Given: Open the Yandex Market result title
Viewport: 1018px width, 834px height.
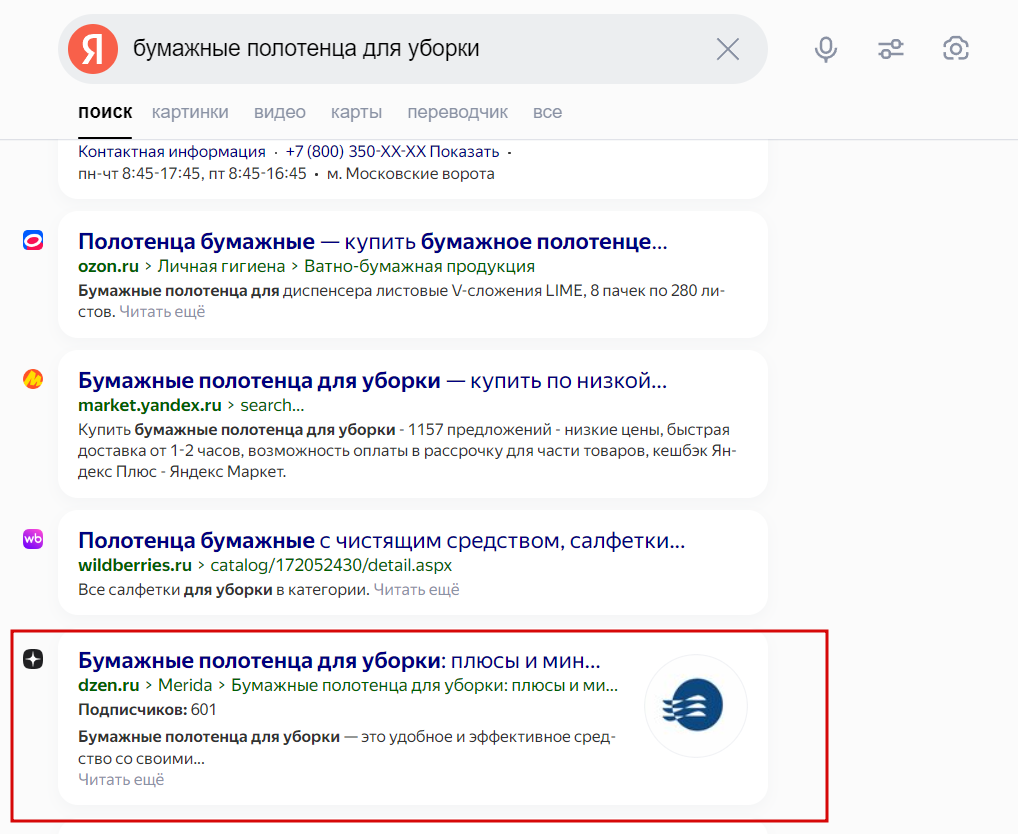Looking at the screenshot, I should tap(373, 380).
